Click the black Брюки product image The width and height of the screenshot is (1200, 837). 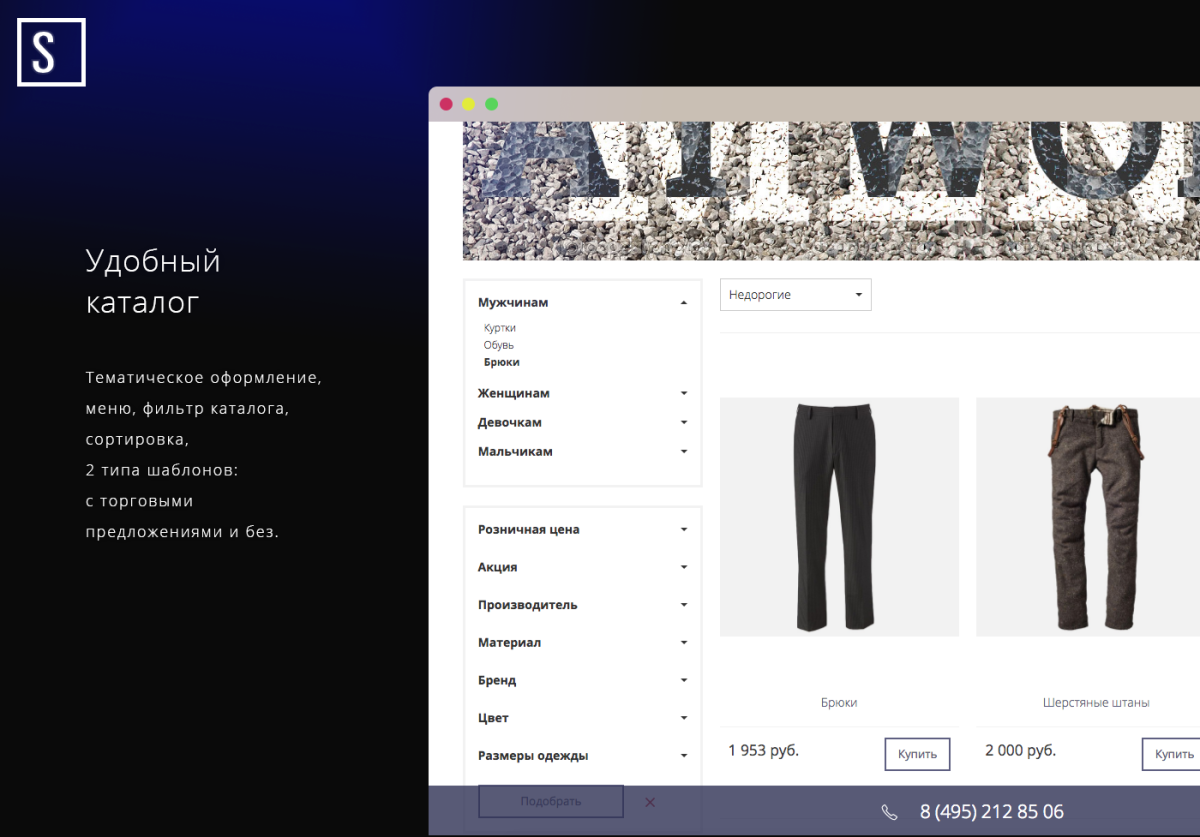click(839, 516)
